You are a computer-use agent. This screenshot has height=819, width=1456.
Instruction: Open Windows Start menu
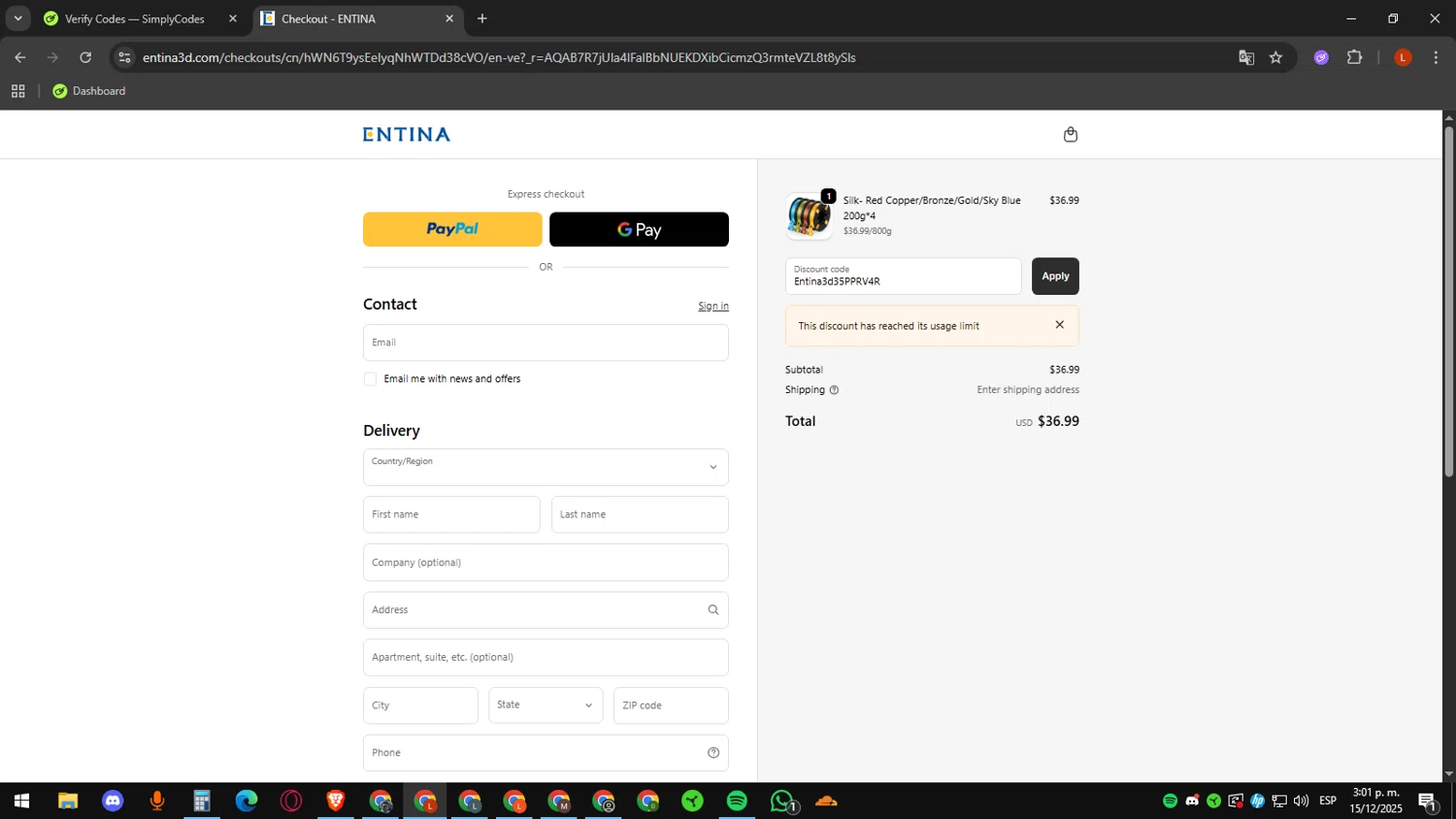(20, 802)
